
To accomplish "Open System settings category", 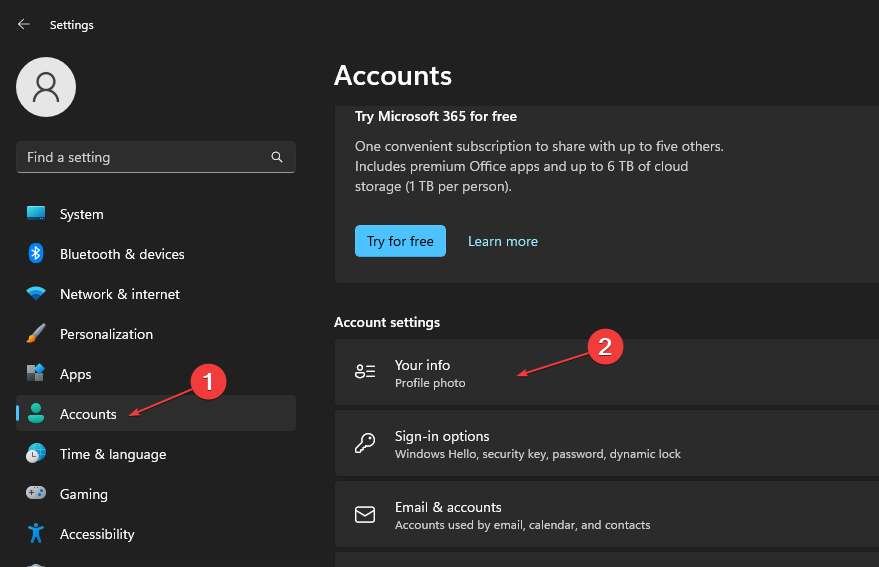I will 156,214.
